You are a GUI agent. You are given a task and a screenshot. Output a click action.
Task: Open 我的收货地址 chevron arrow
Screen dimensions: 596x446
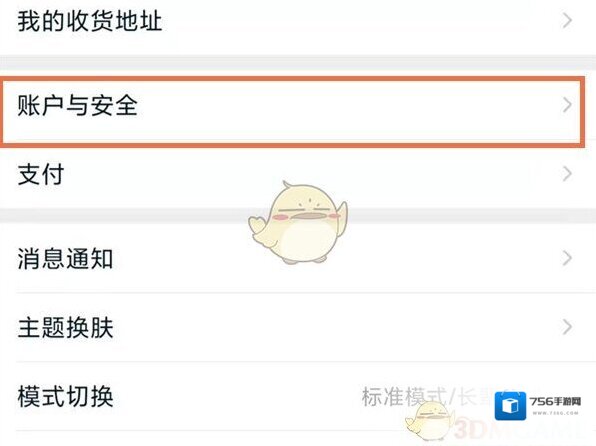567,21
